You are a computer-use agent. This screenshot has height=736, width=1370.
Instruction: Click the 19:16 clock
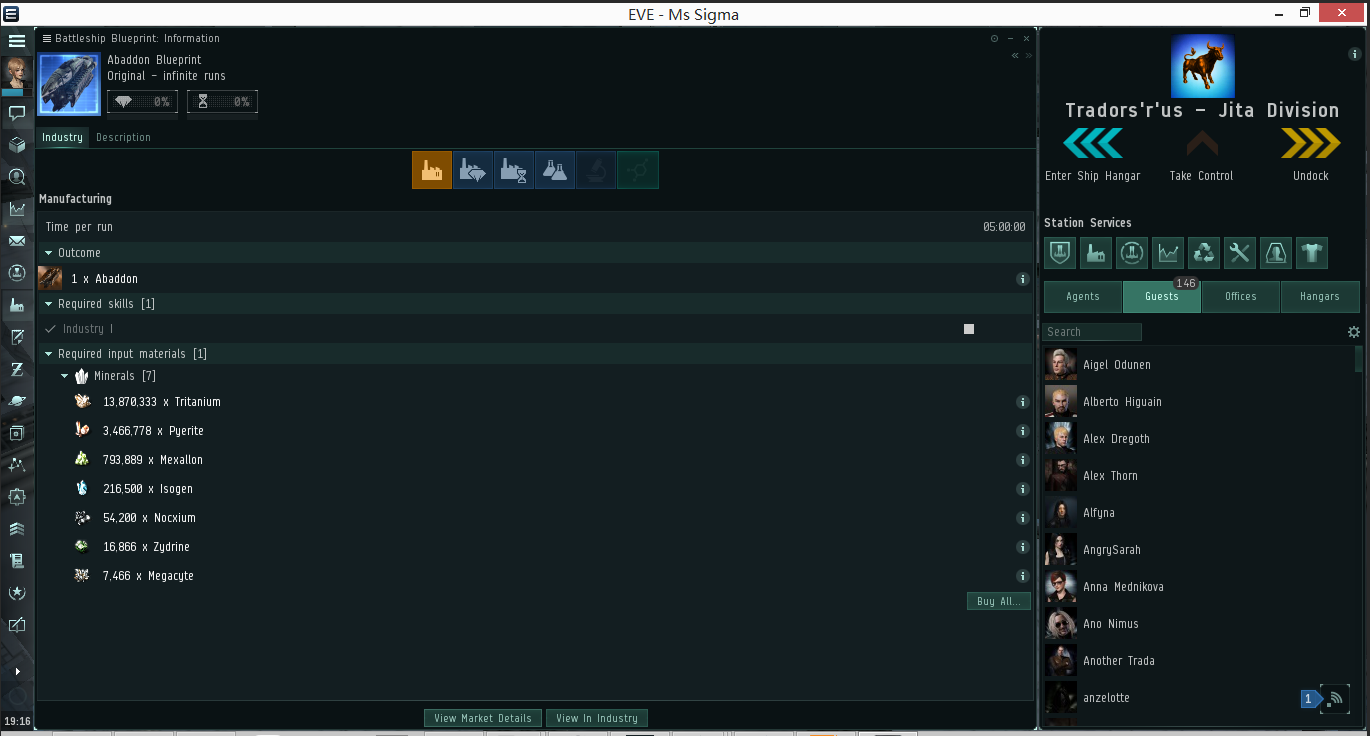pyautogui.click(x=17, y=721)
